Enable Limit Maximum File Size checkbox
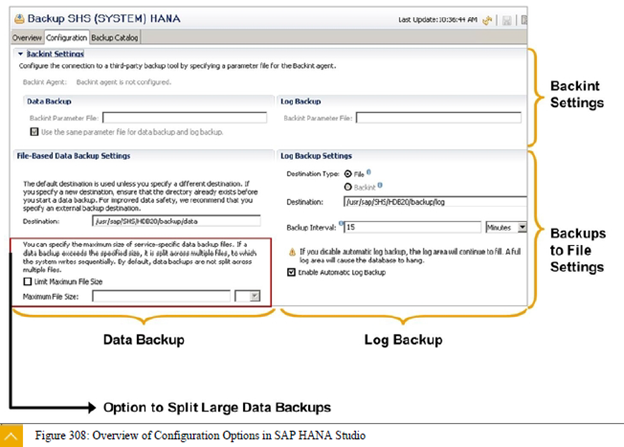The image size is (624, 447). [x=27, y=281]
